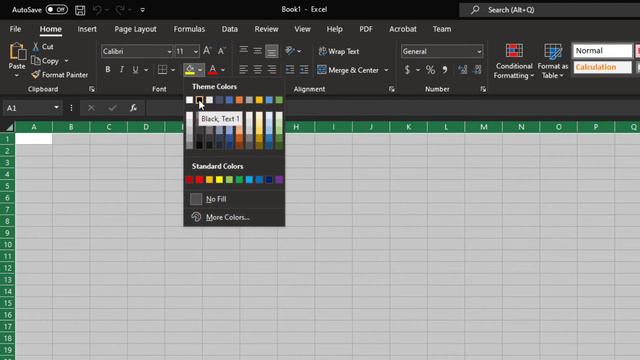The width and height of the screenshot is (640, 360).
Task: Click the Orientation text angle icon
Action: pos(290,51)
